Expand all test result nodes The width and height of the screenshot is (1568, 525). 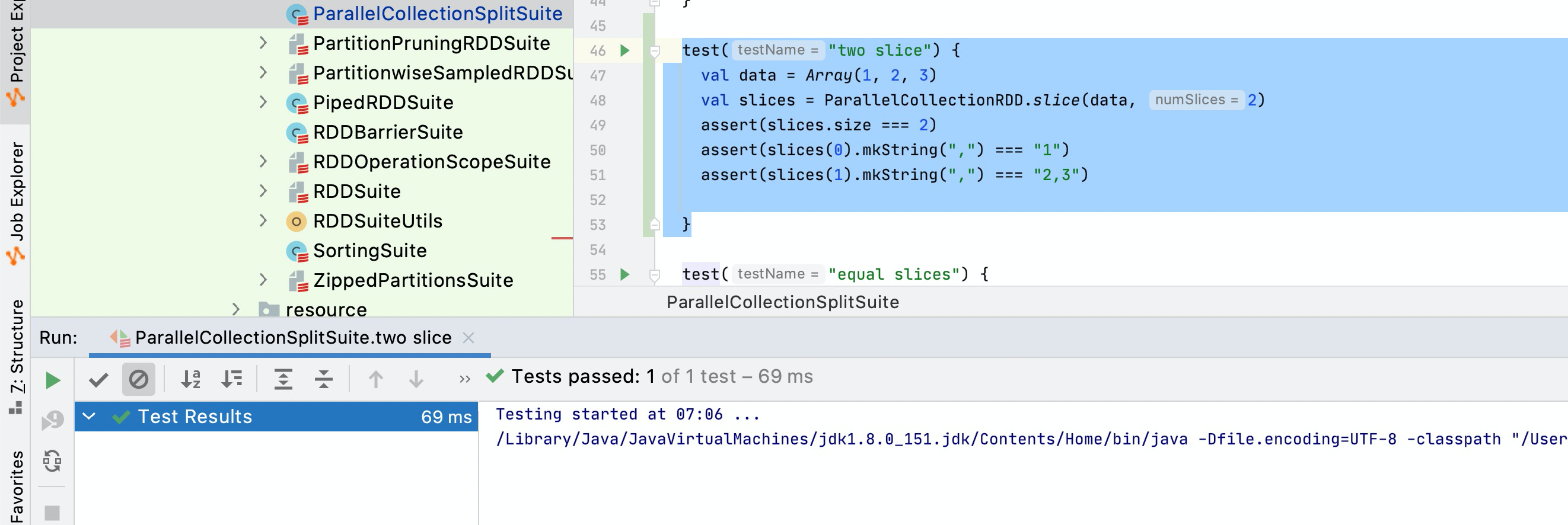tap(283, 380)
